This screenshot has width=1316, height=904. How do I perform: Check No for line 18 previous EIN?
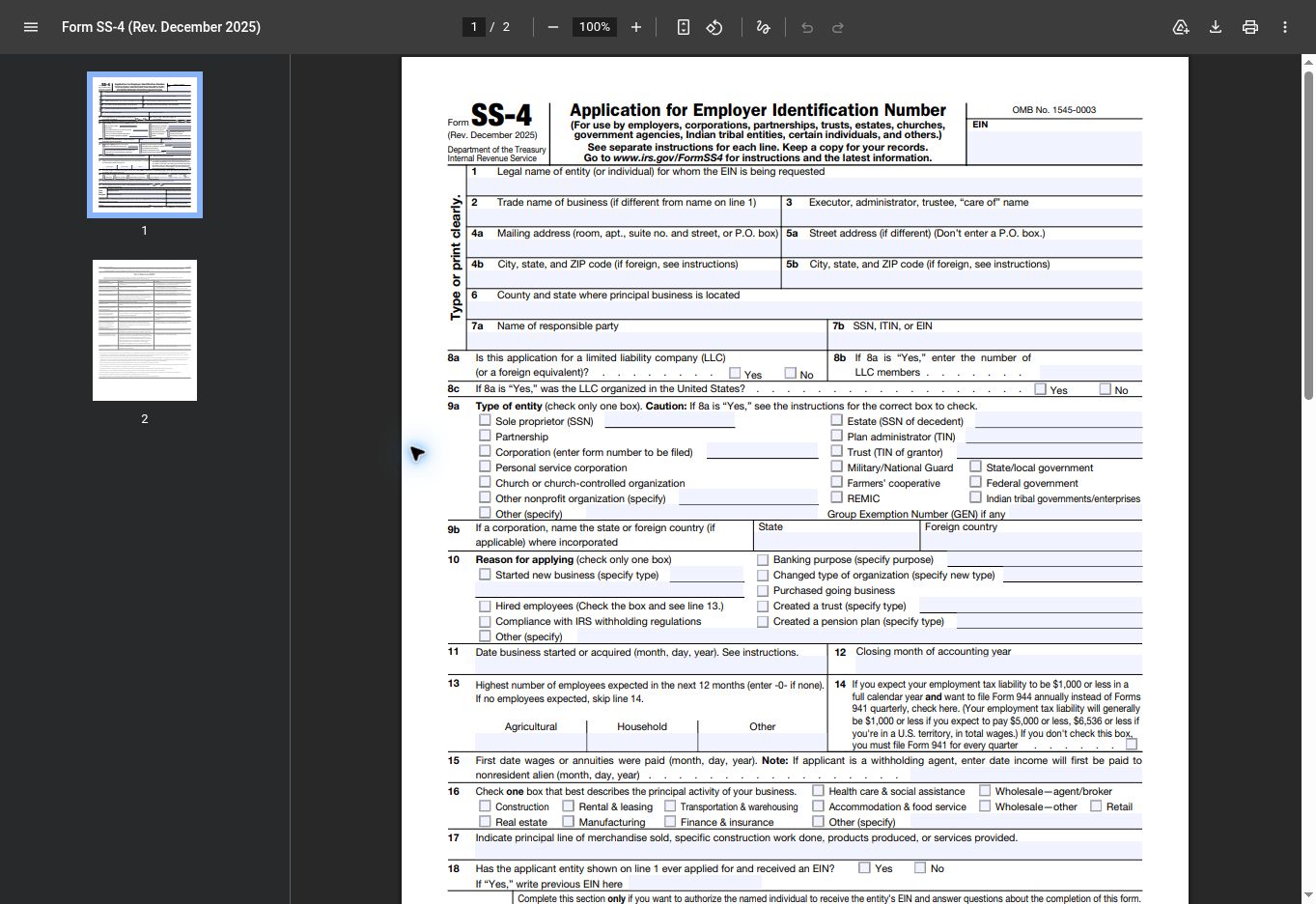point(920,867)
